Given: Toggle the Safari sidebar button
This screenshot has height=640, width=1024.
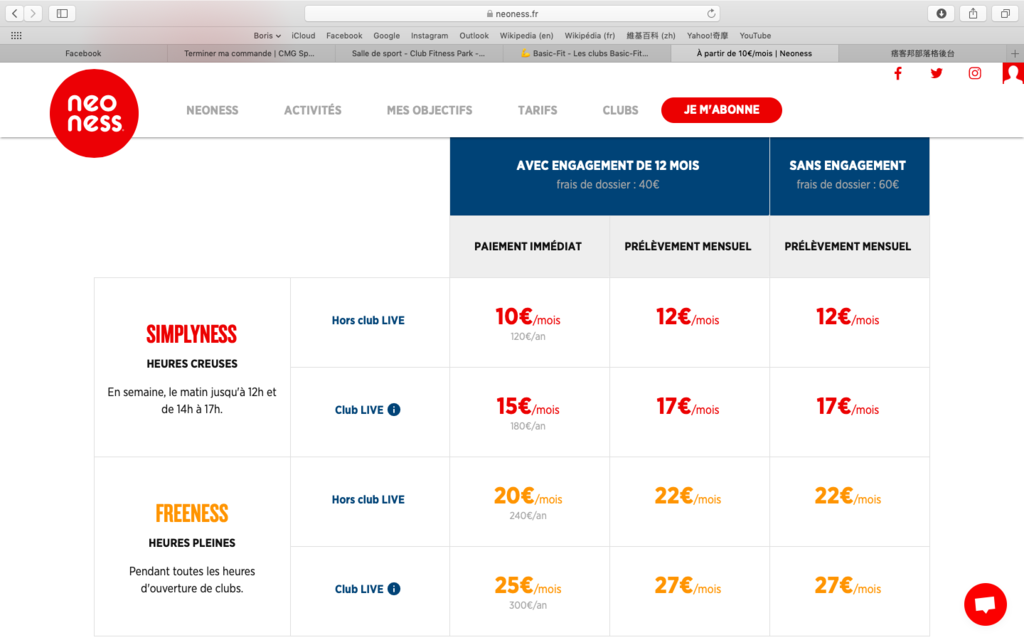Looking at the screenshot, I should [x=62, y=13].
